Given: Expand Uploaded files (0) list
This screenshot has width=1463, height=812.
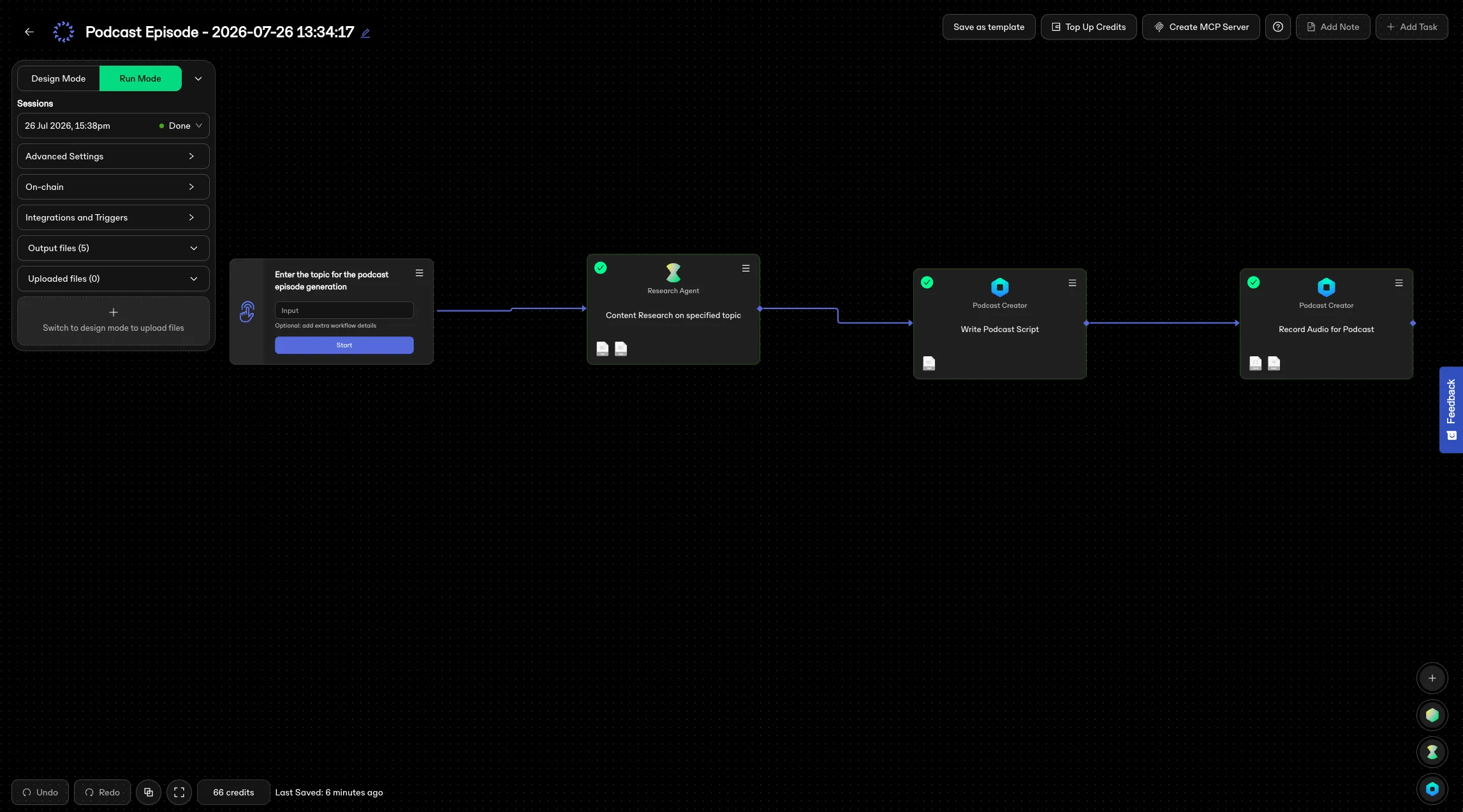Looking at the screenshot, I should click(114, 279).
